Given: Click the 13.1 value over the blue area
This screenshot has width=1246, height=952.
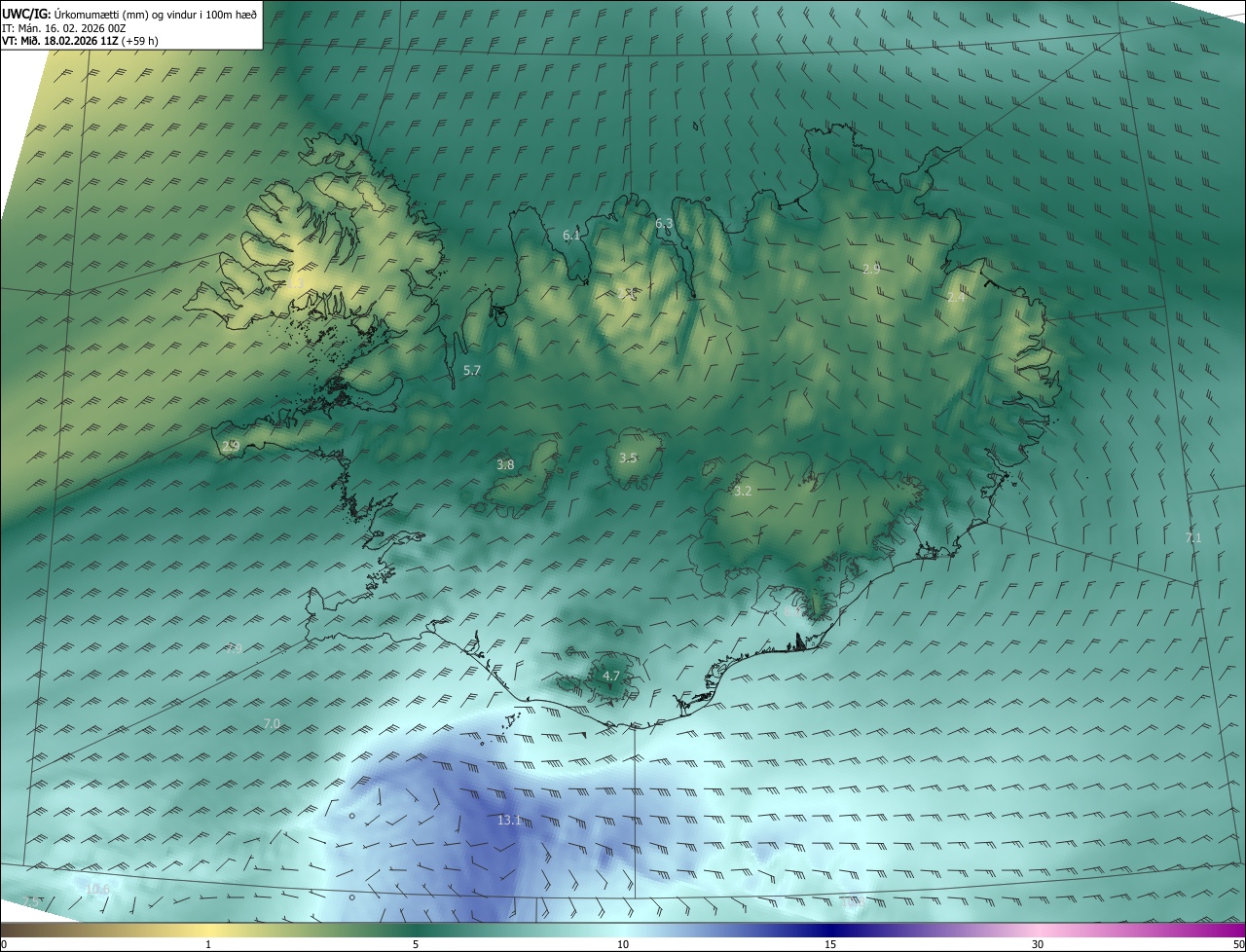Looking at the screenshot, I should point(509,821).
